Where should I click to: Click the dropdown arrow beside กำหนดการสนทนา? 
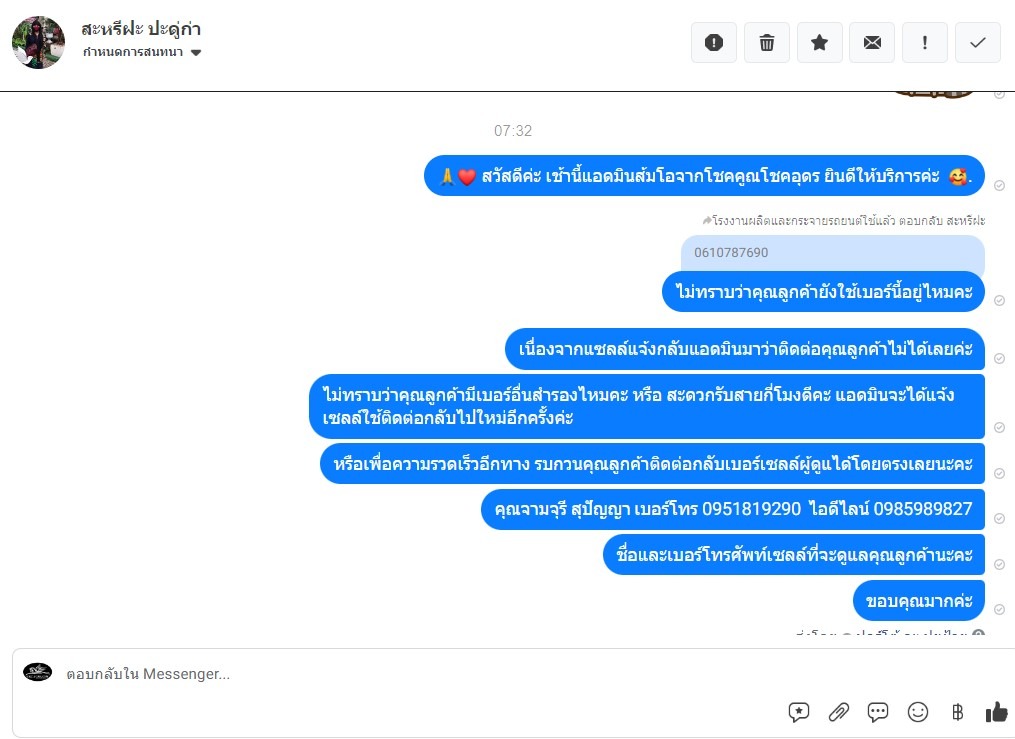point(196,52)
